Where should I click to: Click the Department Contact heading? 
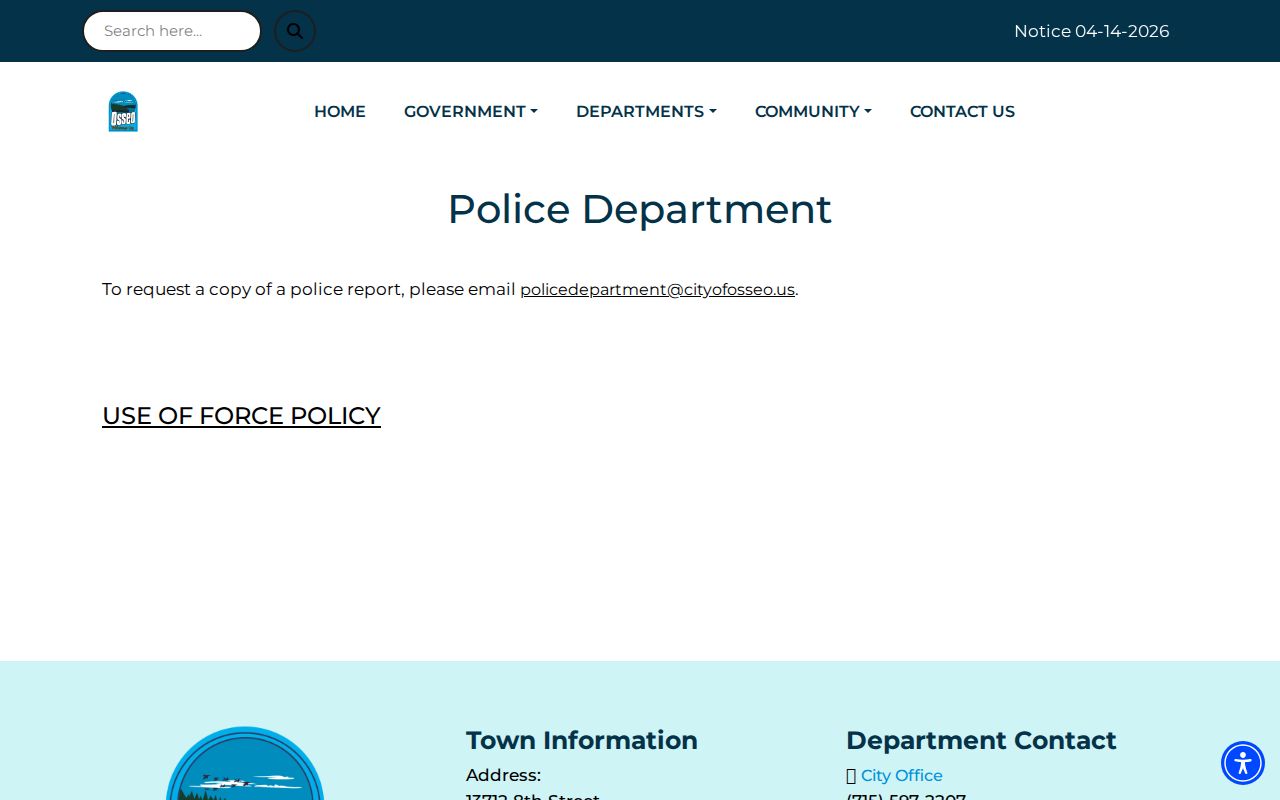point(981,741)
